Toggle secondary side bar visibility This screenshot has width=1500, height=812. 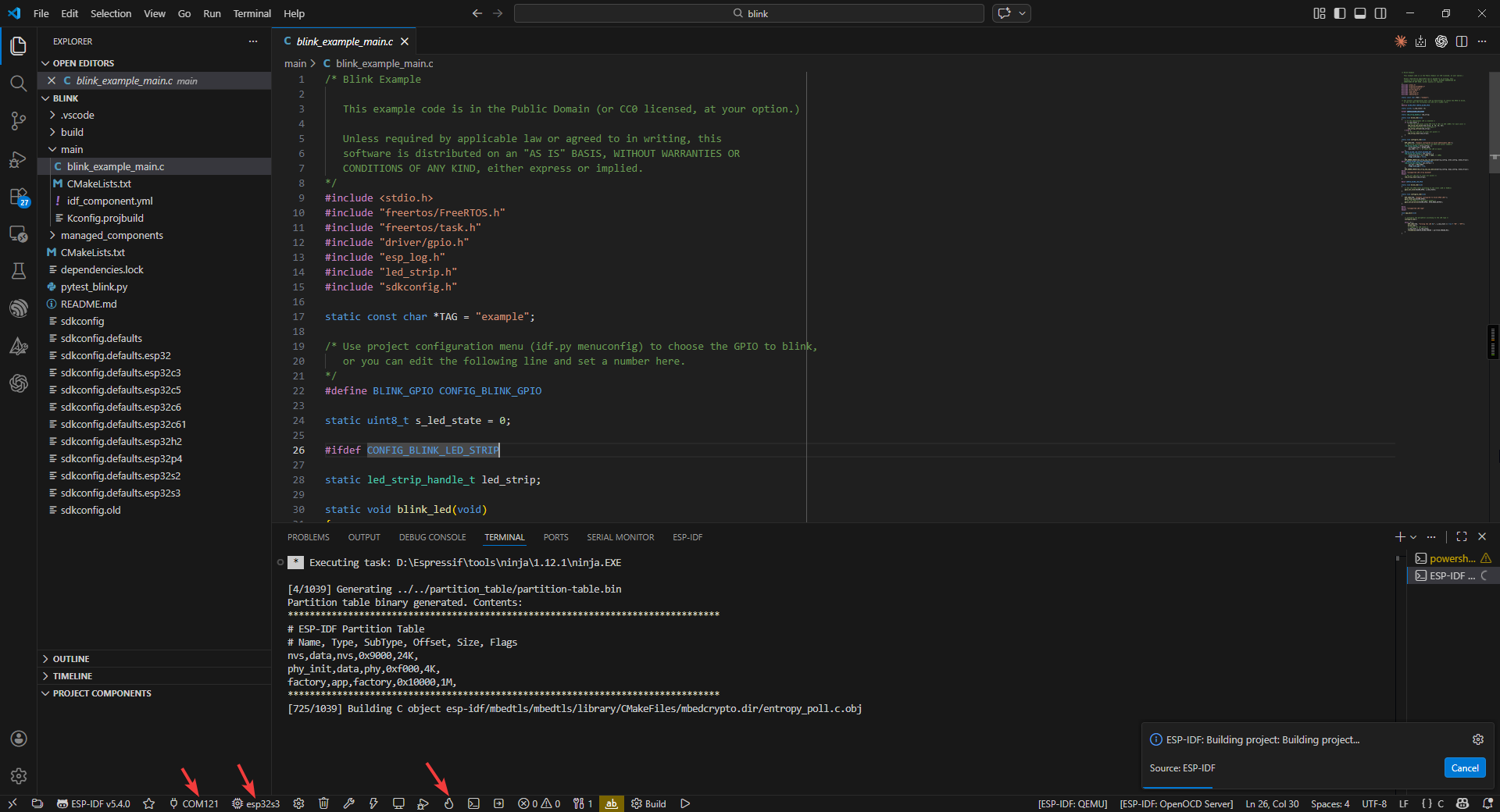click(x=1380, y=13)
